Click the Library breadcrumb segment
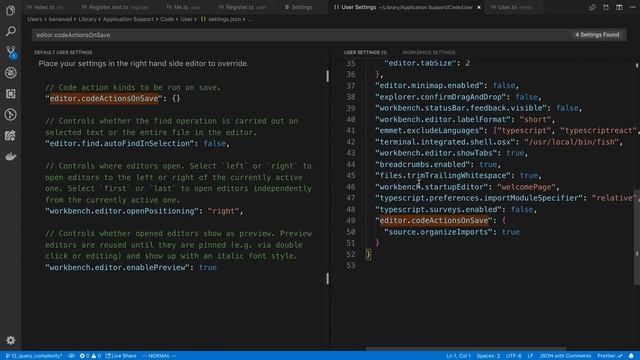This screenshot has height=360, width=640. pyautogui.click(x=87, y=19)
